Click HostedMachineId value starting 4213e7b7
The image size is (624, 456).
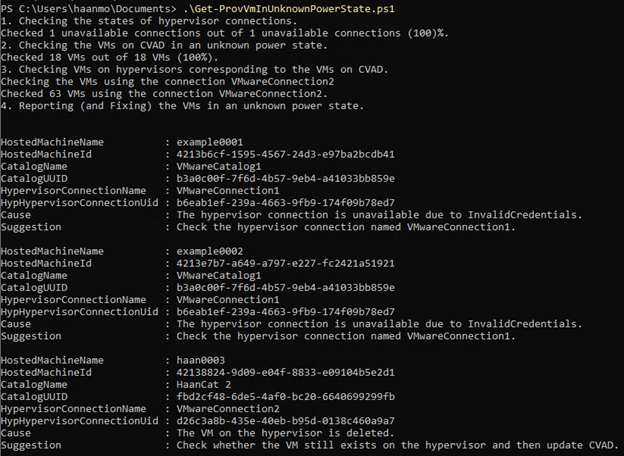(285, 263)
